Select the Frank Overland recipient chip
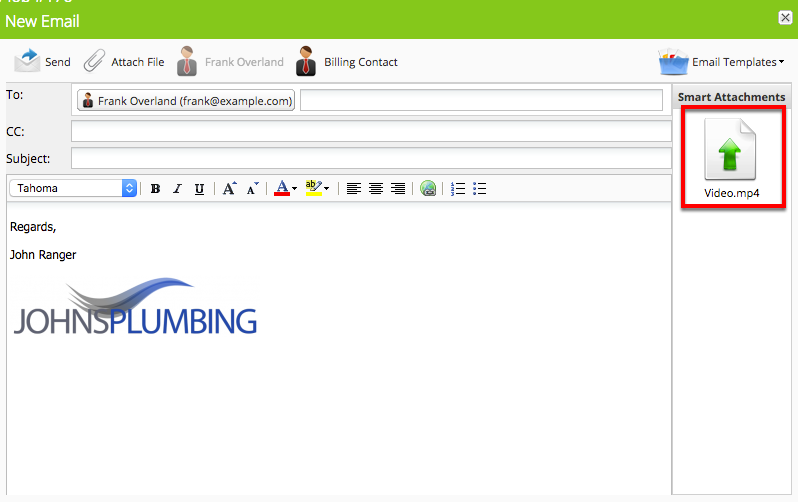Screen dimensions: 802x502 pyautogui.click(x=186, y=100)
